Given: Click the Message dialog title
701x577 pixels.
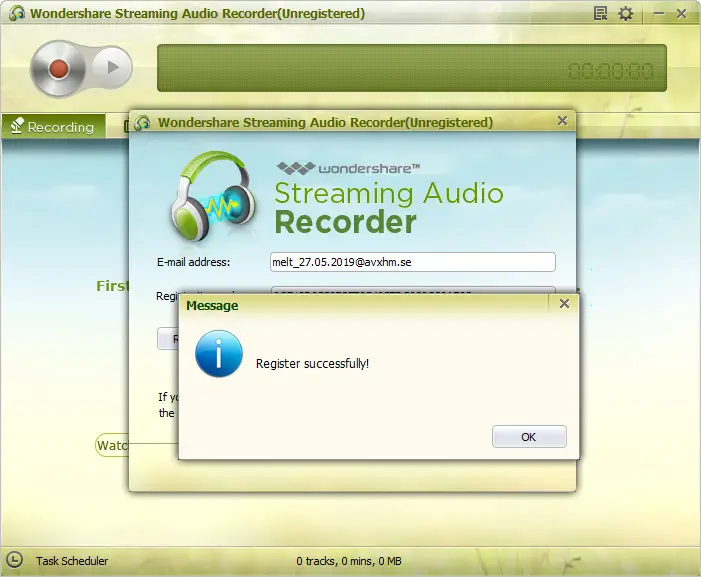Looking at the screenshot, I should pyautogui.click(x=212, y=306).
